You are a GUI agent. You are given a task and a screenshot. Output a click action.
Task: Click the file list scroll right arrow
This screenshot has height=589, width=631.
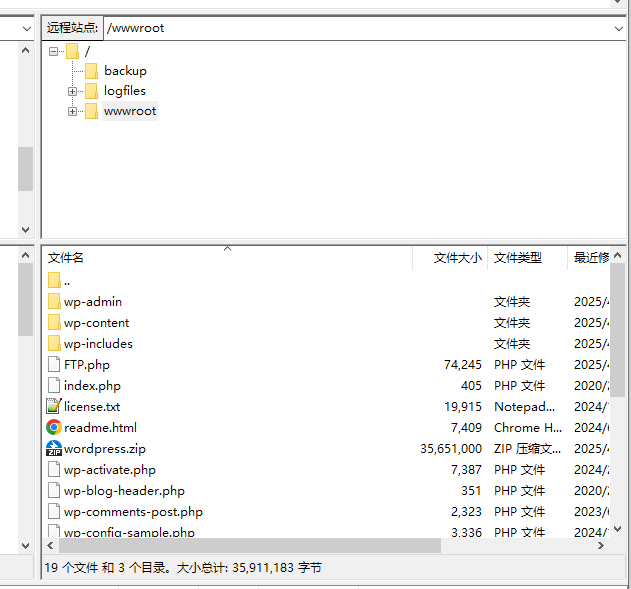tap(601, 546)
